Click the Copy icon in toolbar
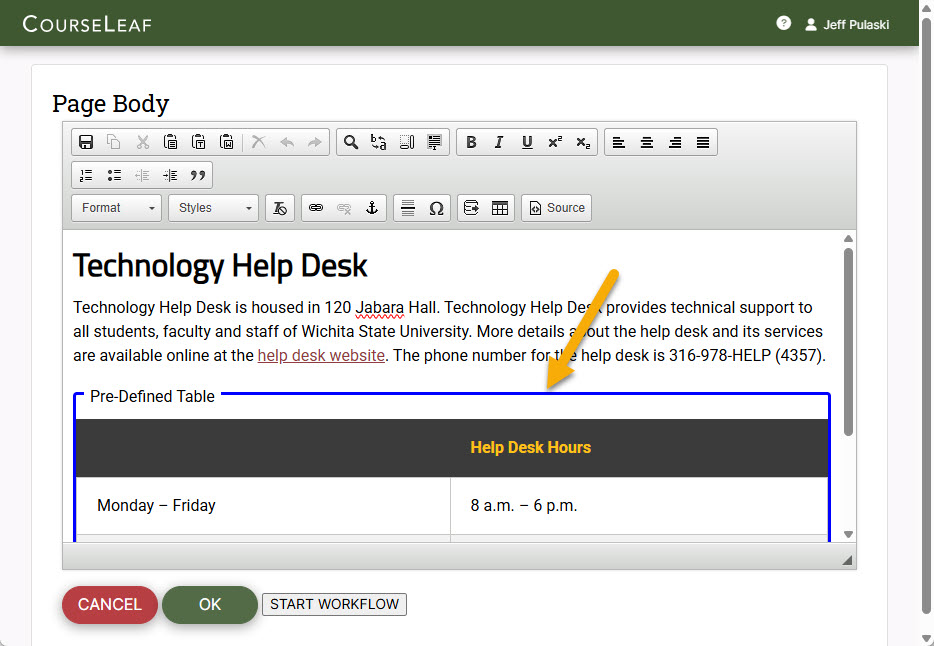 (113, 142)
